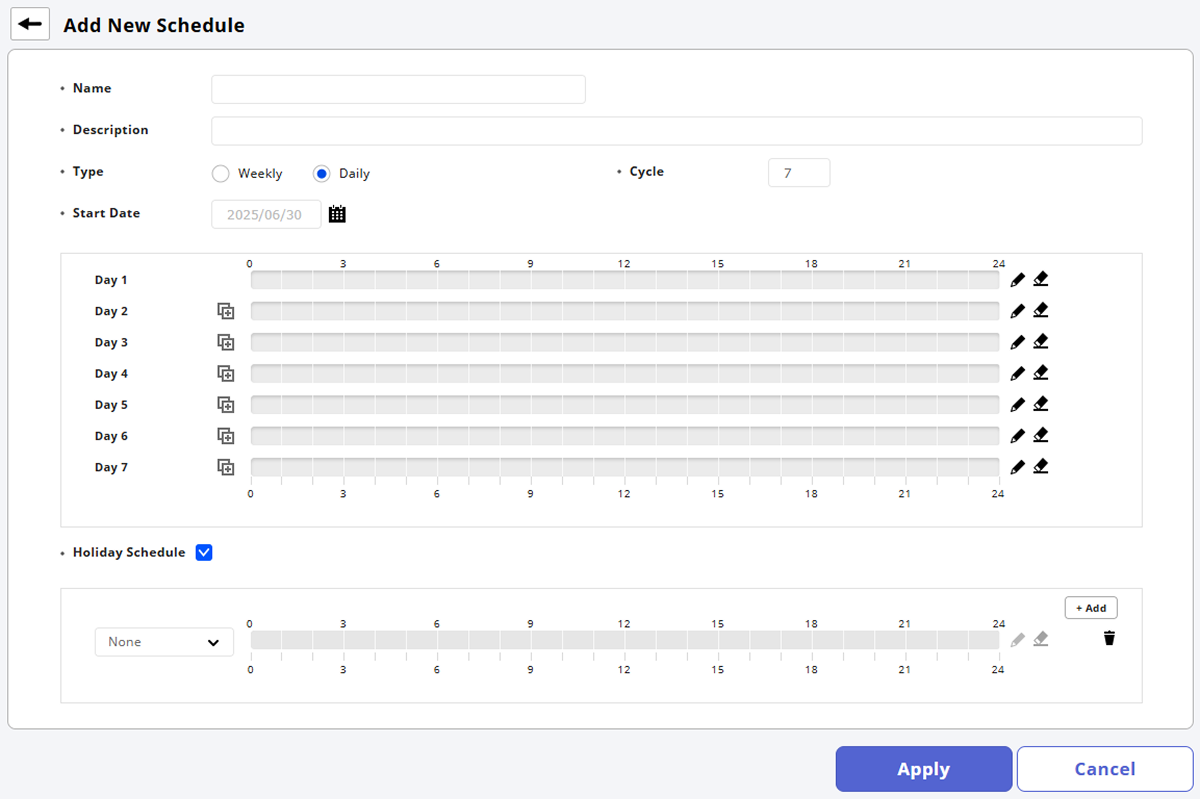Uncheck the Holiday Schedule checkbox
This screenshot has height=799, width=1200.
(204, 552)
